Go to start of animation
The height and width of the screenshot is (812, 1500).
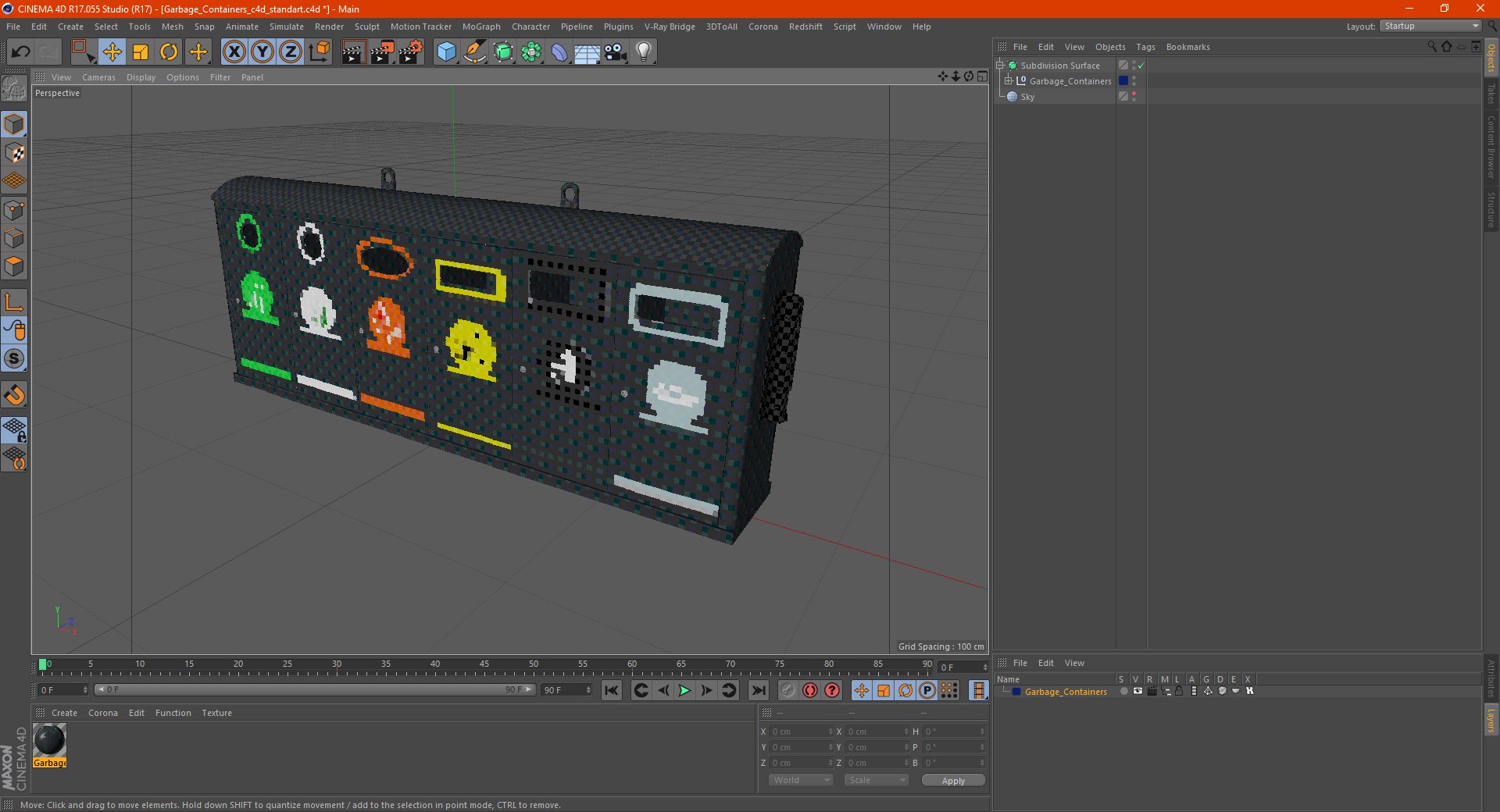click(x=612, y=690)
